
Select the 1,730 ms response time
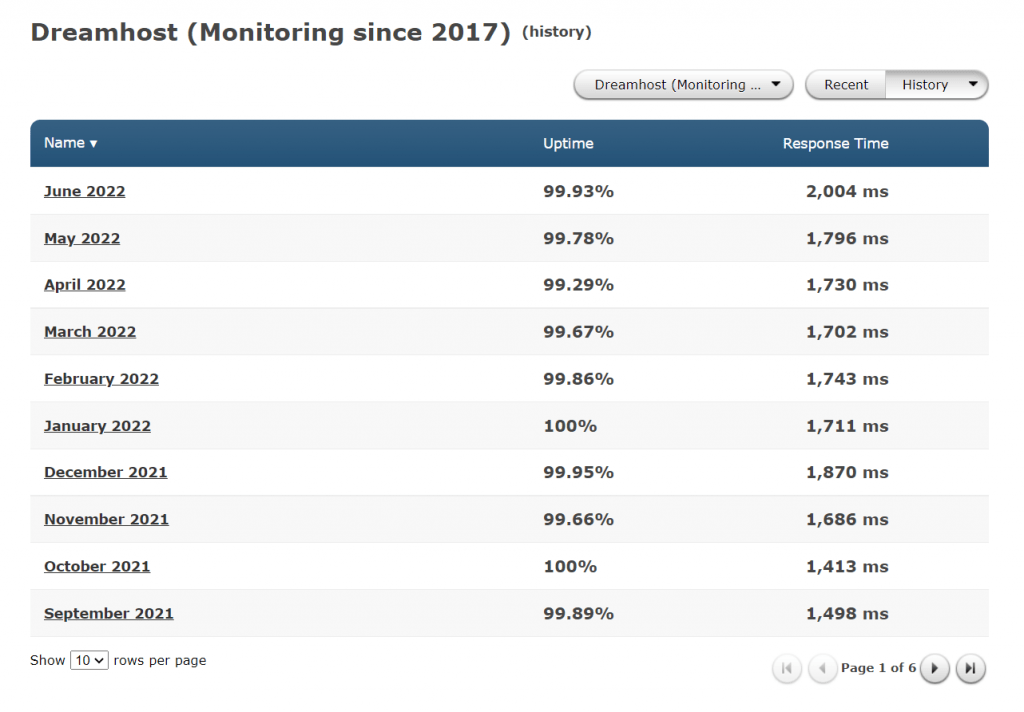click(847, 285)
